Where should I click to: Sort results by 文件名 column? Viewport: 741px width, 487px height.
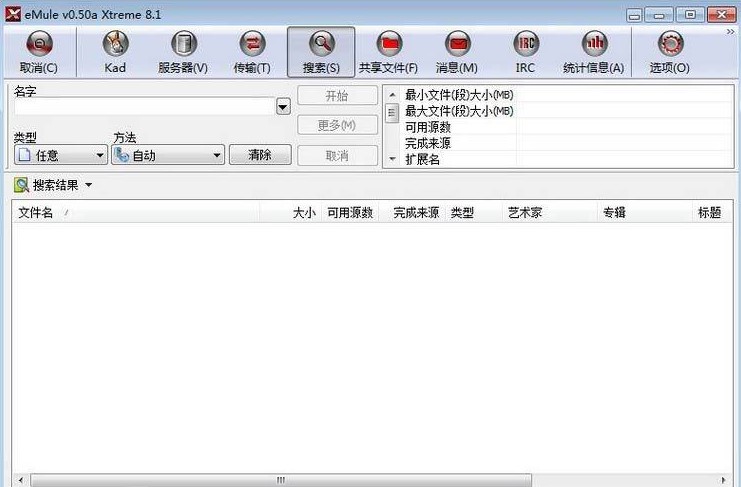coord(136,213)
